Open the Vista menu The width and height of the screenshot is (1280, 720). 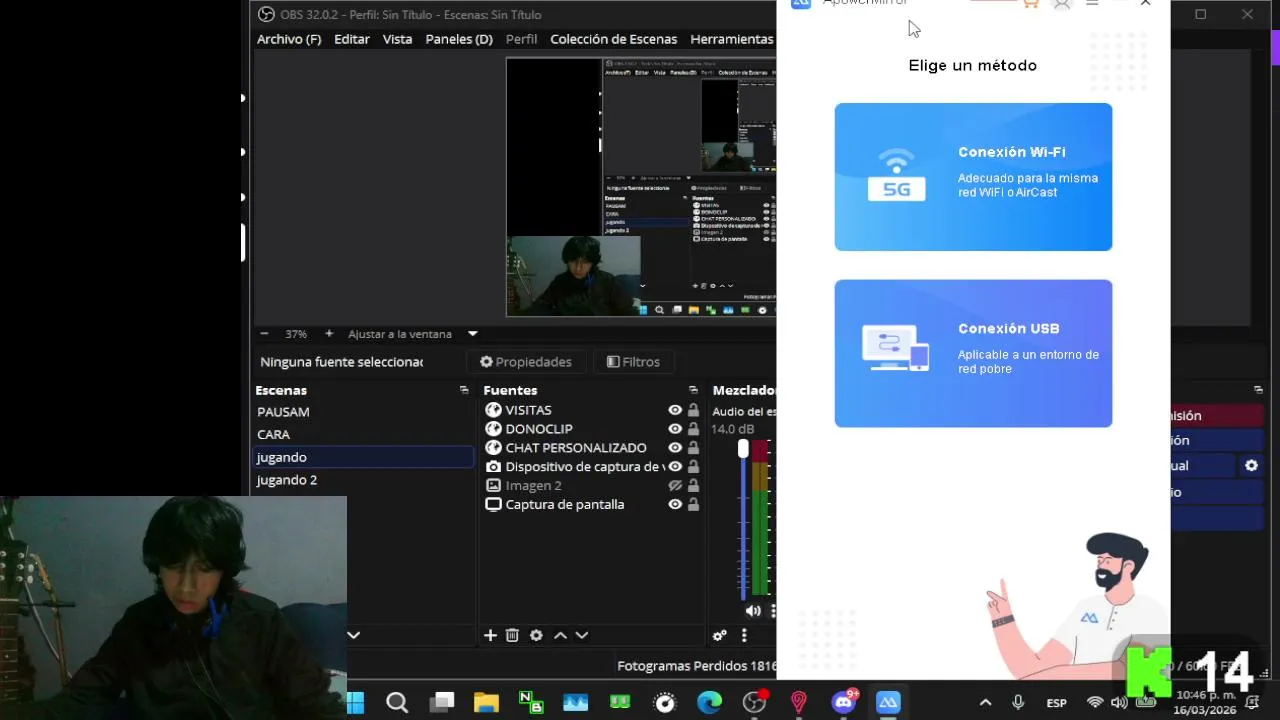point(397,39)
